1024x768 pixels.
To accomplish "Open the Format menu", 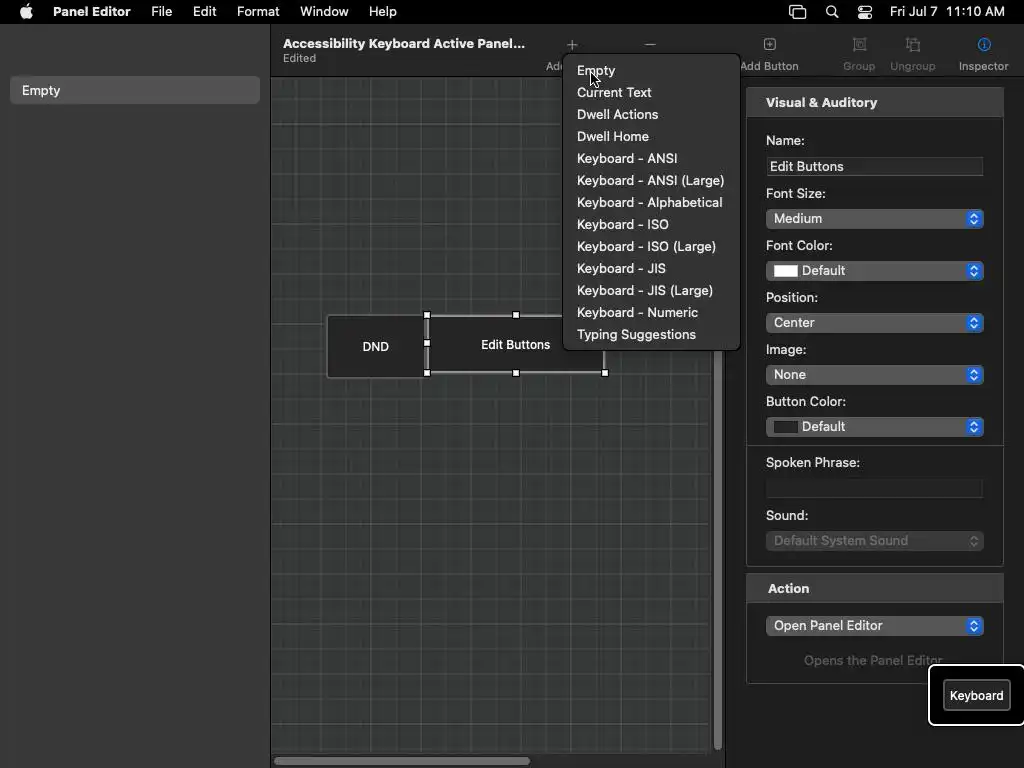I will tap(258, 12).
